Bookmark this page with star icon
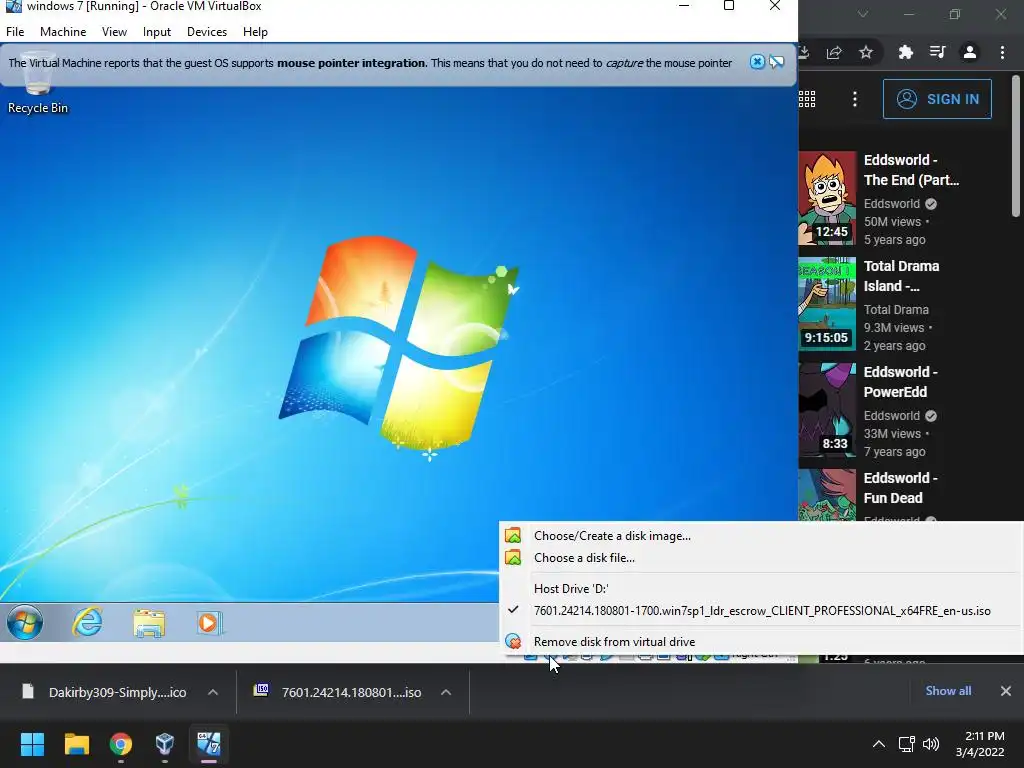 [x=866, y=52]
